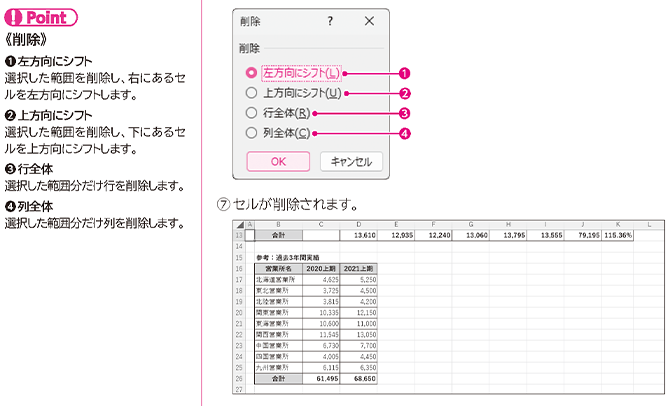
Task: Select the 左方向にシフト radio button
Action: tap(251, 73)
